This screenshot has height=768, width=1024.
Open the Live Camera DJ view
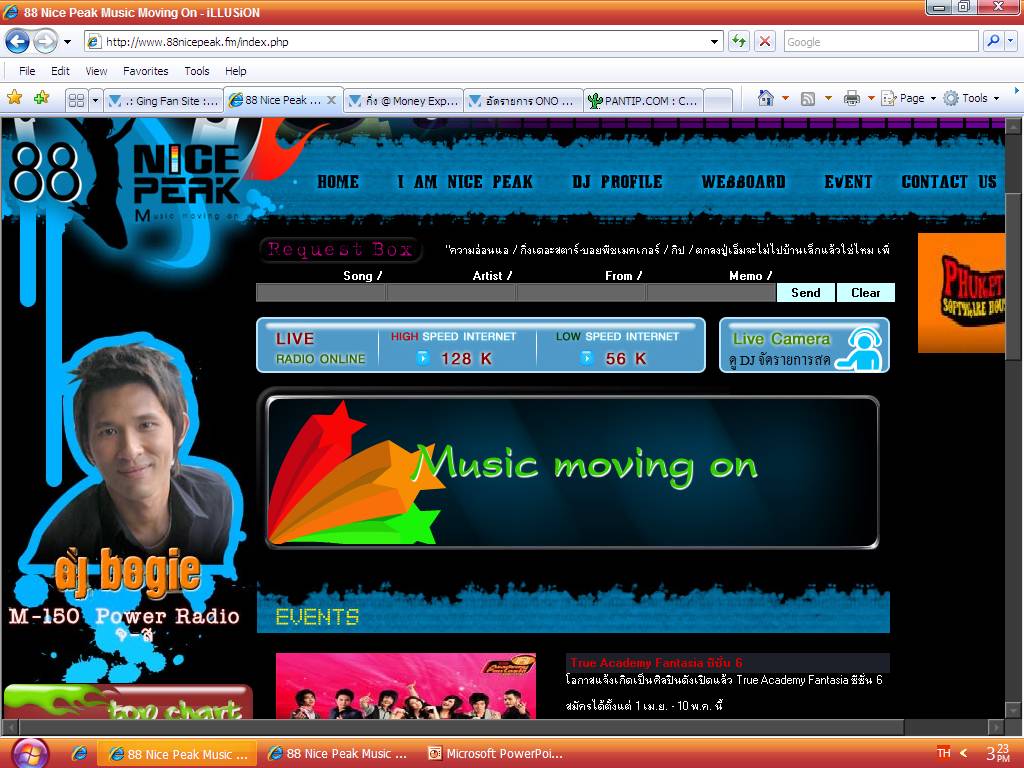pyautogui.click(x=804, y=345)
